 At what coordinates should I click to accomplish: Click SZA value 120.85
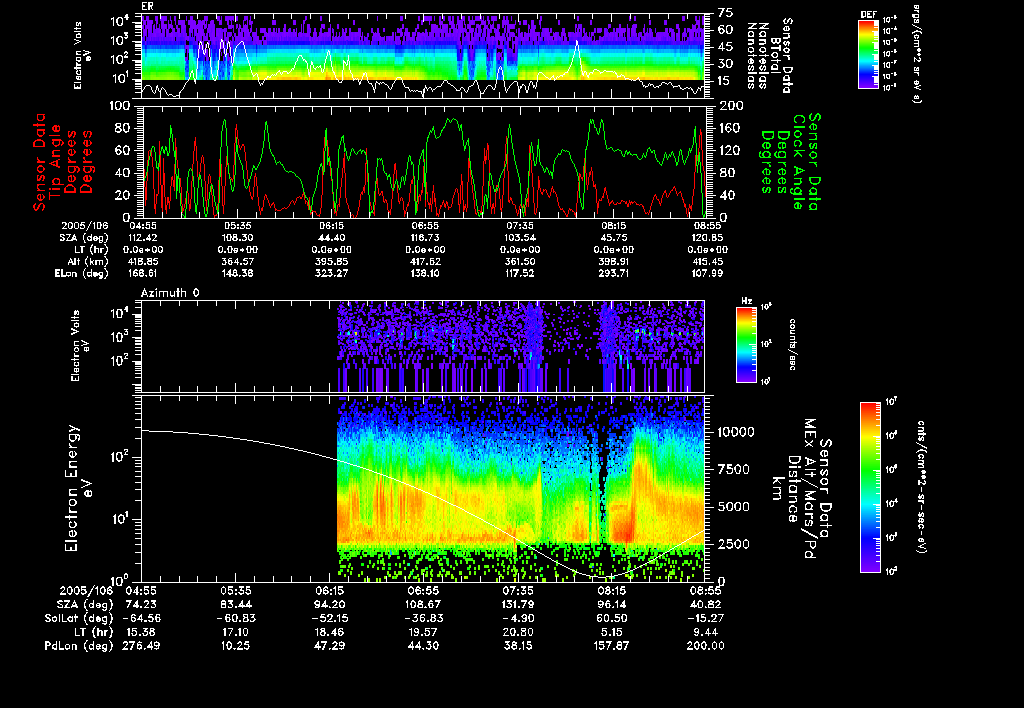pos(708,238)
